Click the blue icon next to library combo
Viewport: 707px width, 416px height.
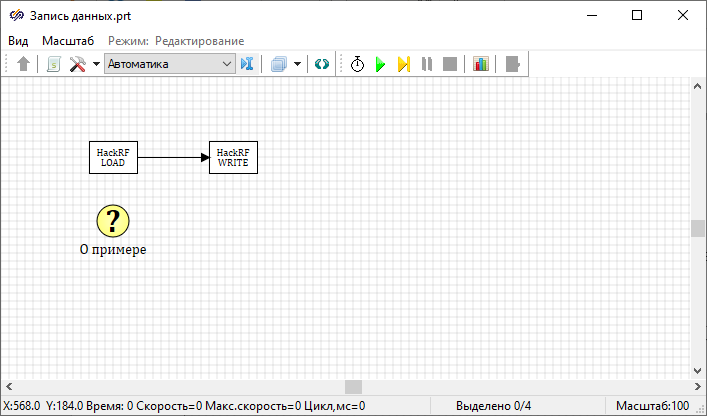(248, 64)
